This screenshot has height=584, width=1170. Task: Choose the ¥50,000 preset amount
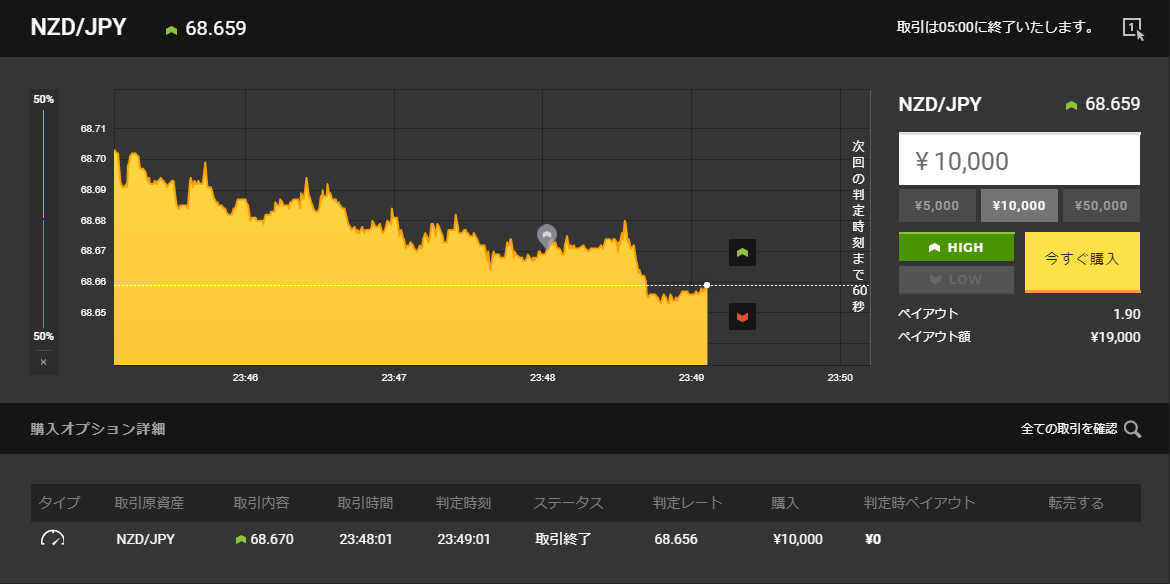pyautogui.click(x=1101, y=206)
